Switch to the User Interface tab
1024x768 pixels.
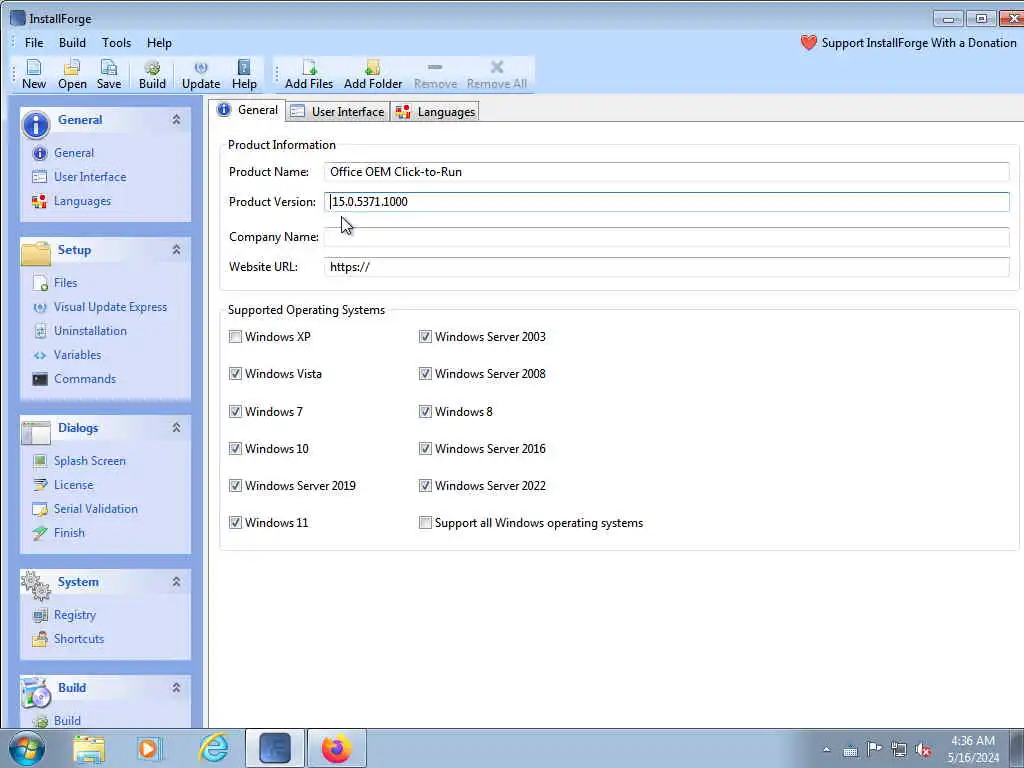tap(338, 112)
